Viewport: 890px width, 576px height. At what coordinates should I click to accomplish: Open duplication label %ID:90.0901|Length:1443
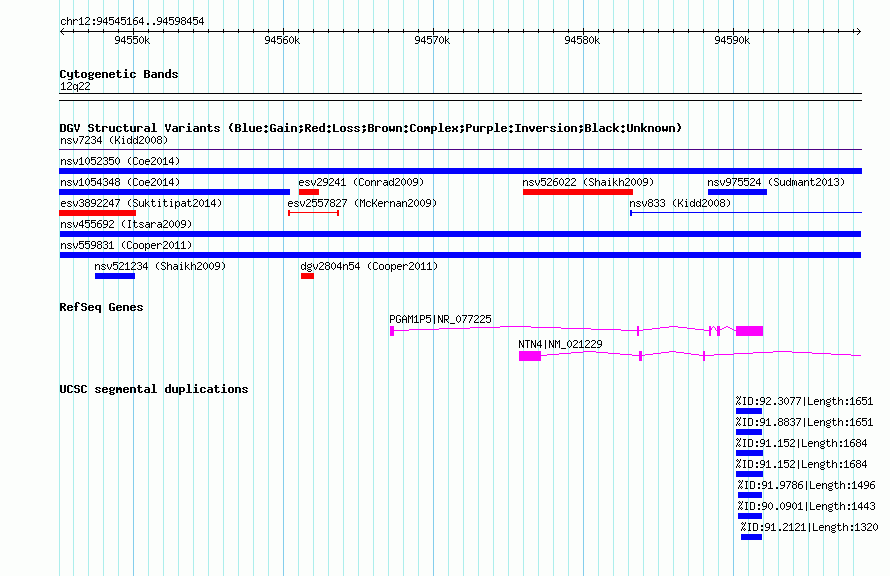807,506
